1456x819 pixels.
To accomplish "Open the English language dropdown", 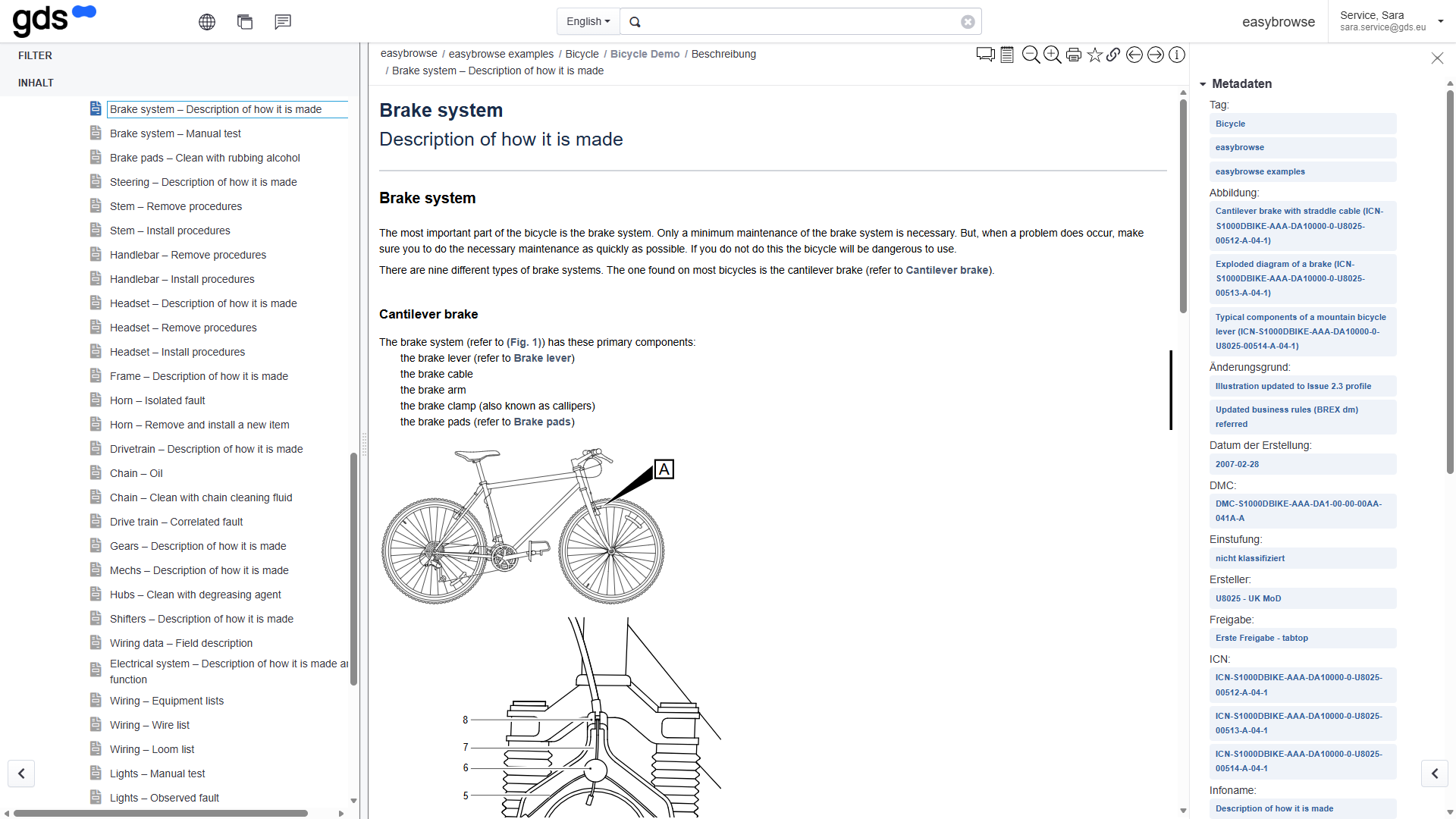I will (588, 22).
